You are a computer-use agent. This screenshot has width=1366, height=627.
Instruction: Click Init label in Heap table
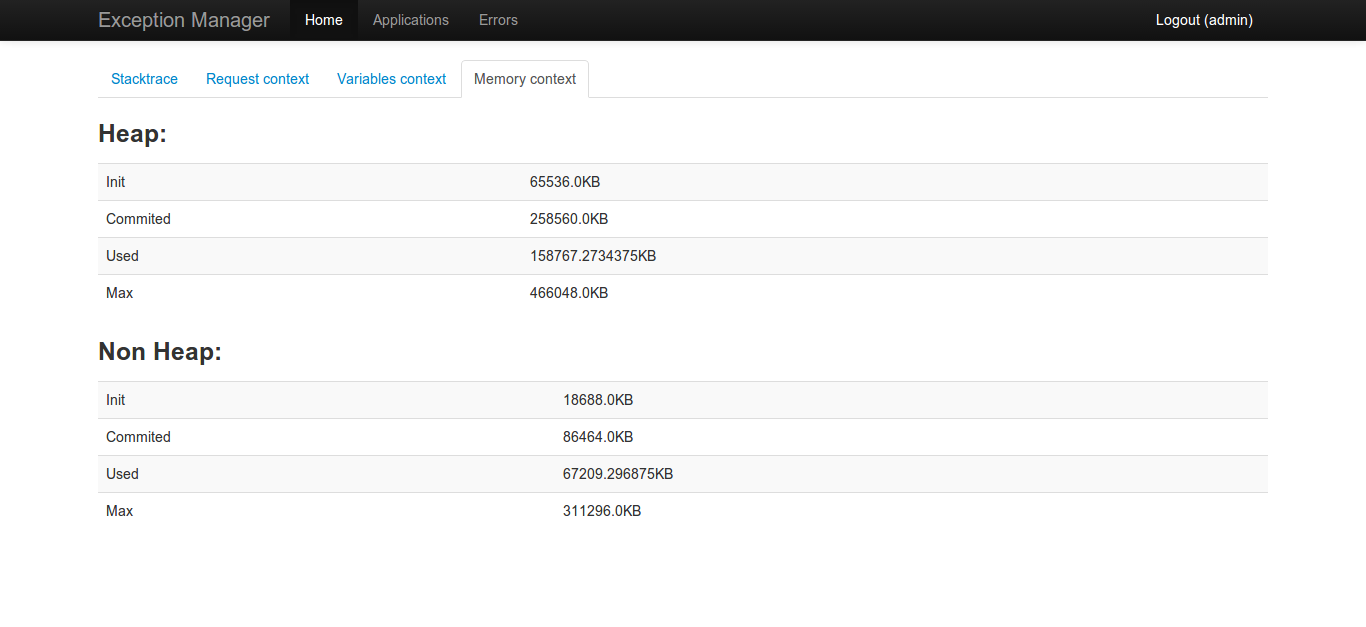(x=116, y=182)
